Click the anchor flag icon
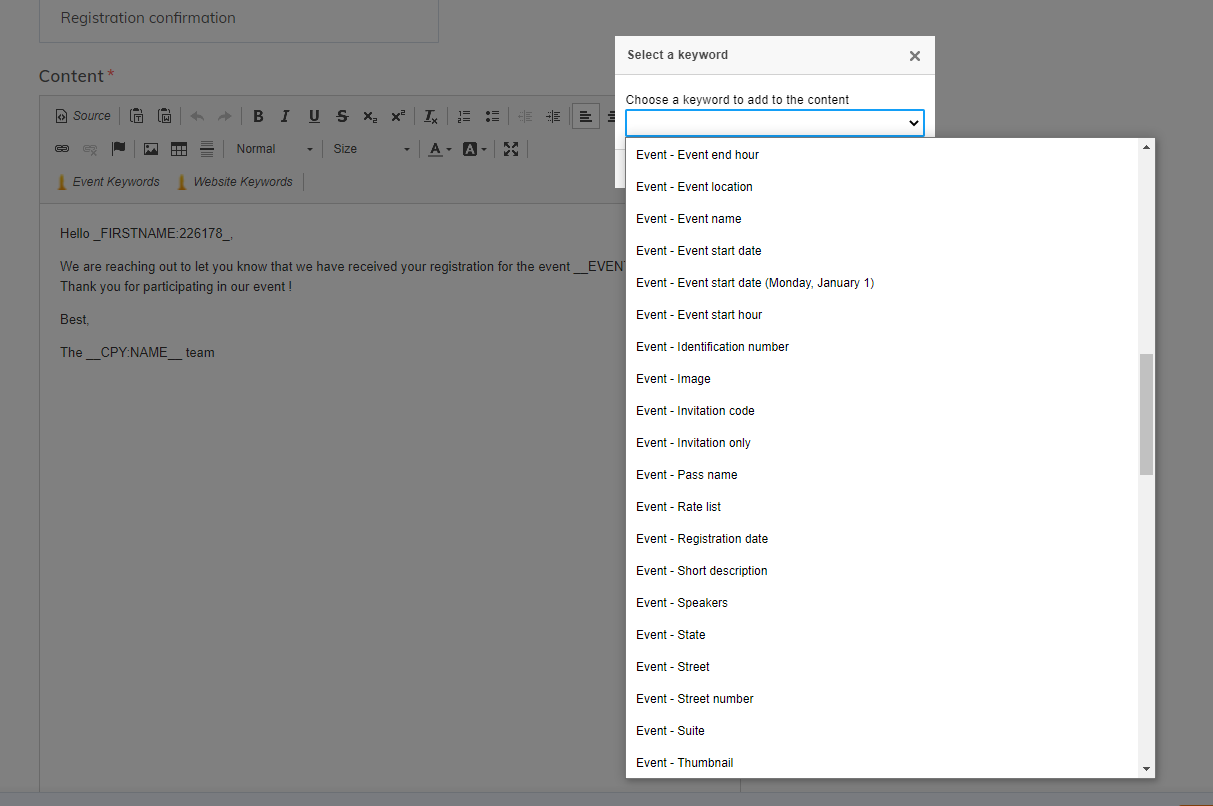Image resolution: width=1213 pixels, height=806 pixels. click(119, 149)
